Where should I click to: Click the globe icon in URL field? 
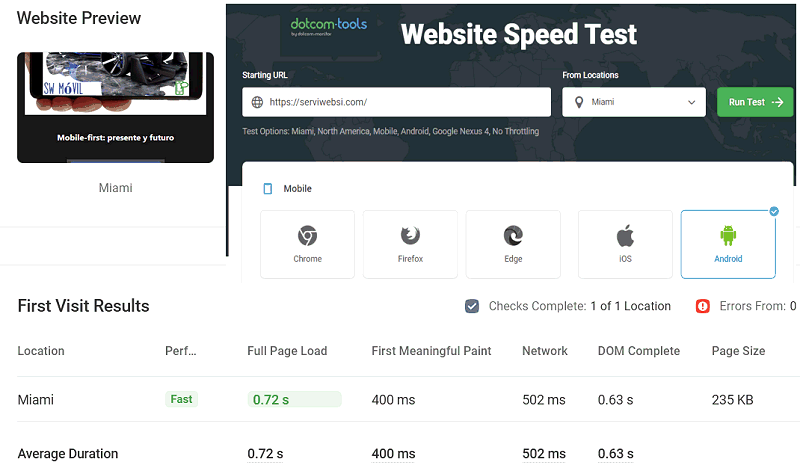coord(257,102)
